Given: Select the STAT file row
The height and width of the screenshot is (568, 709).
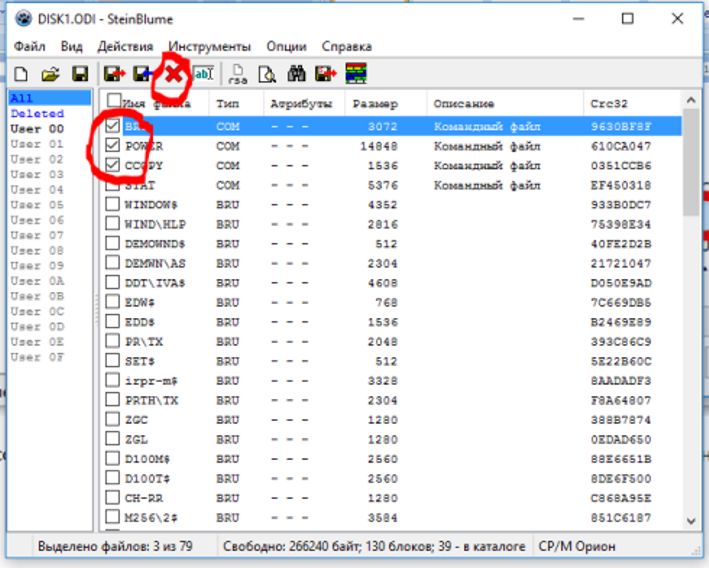Looking at the screenshot, I should pos(391,185).
